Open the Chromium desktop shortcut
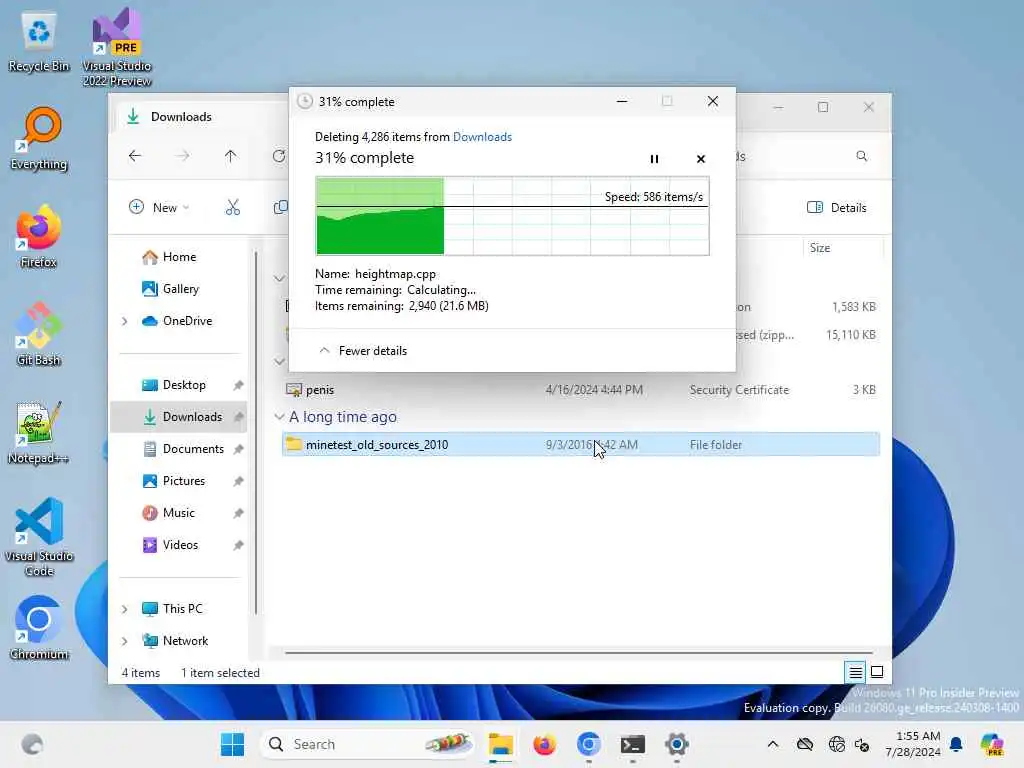The width and height of the screenshot is (1024, 768). [x=39, y=628]
